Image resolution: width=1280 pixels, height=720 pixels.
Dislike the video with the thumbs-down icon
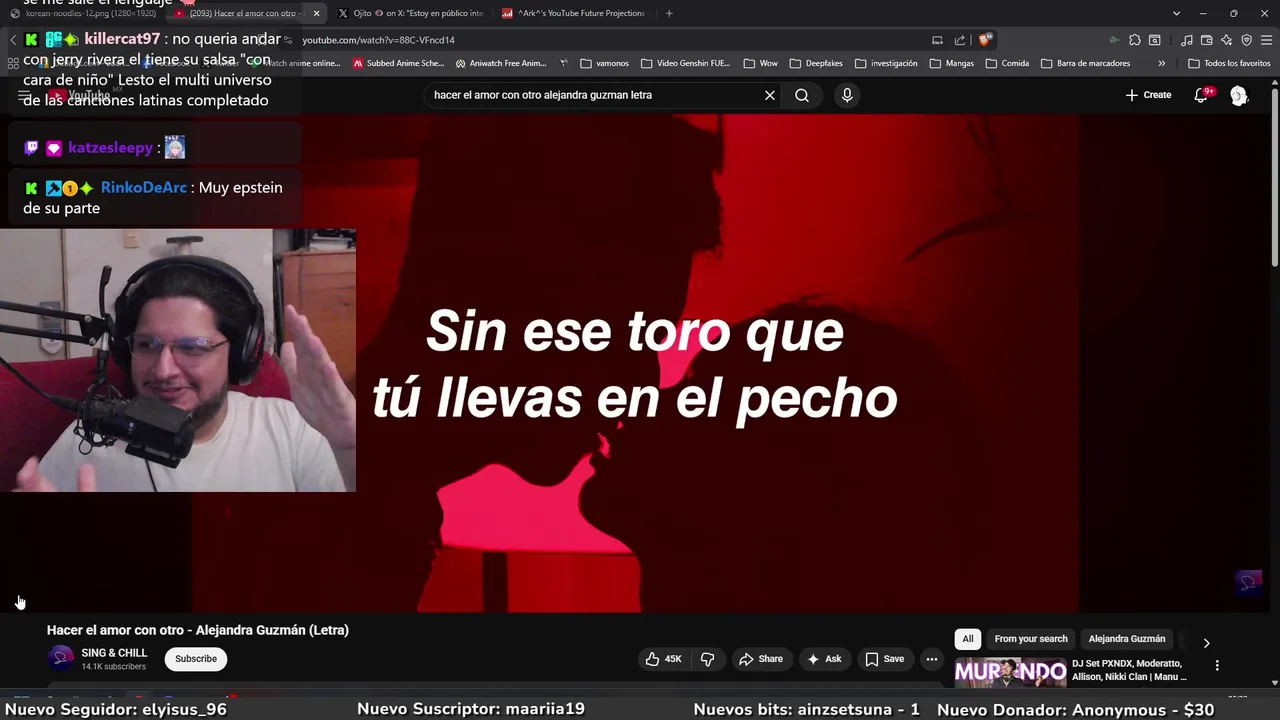[708, 659]
